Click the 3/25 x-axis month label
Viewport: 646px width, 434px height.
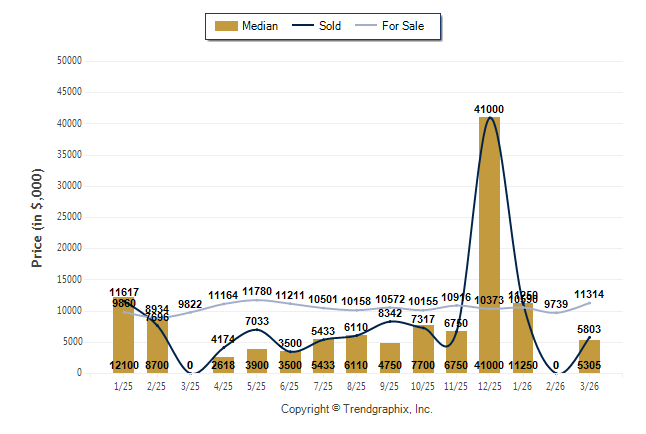(x=190, y=387)
